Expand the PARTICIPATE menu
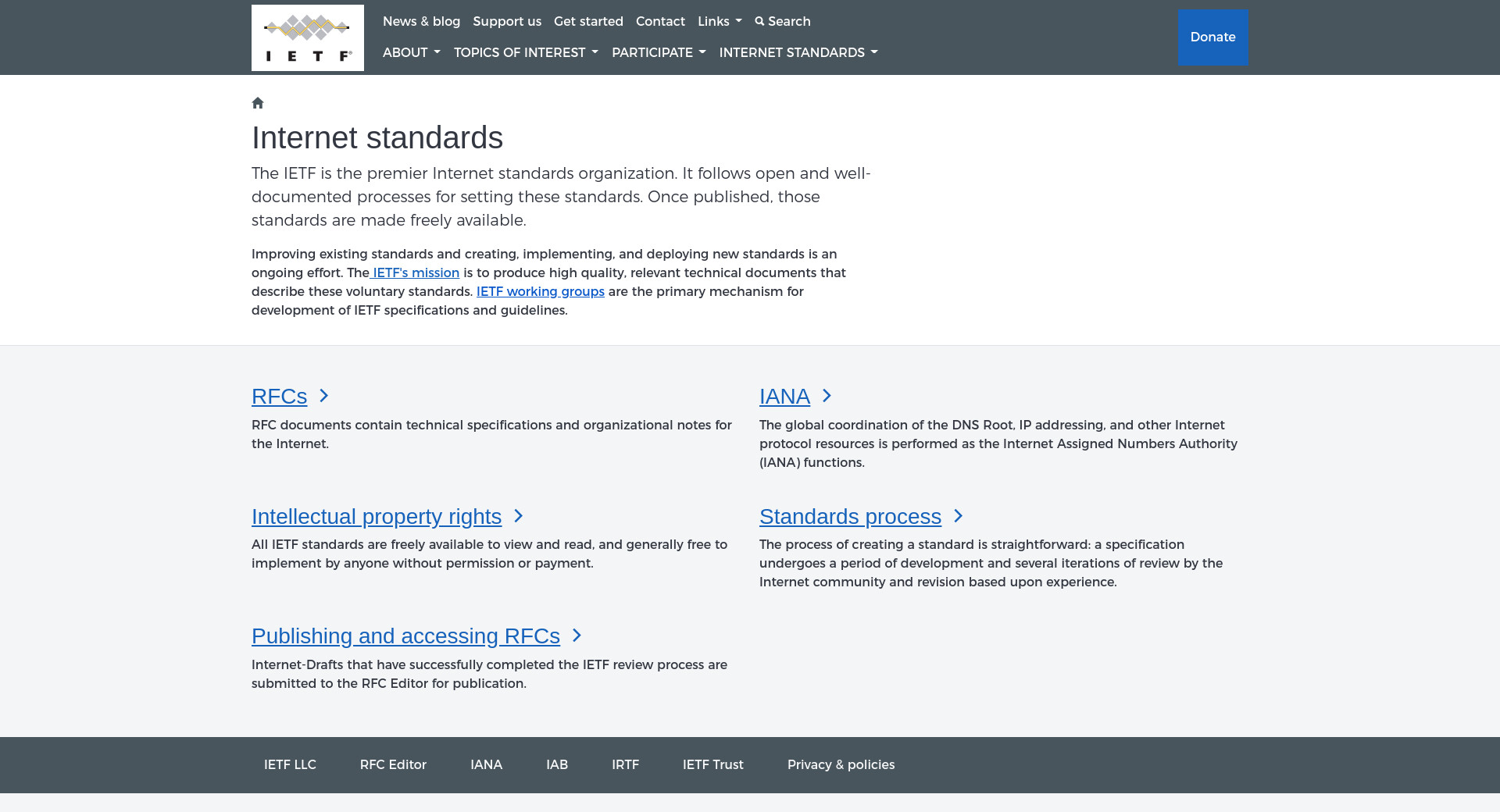This screenshot has height=812, width=1500. (659, 52)
